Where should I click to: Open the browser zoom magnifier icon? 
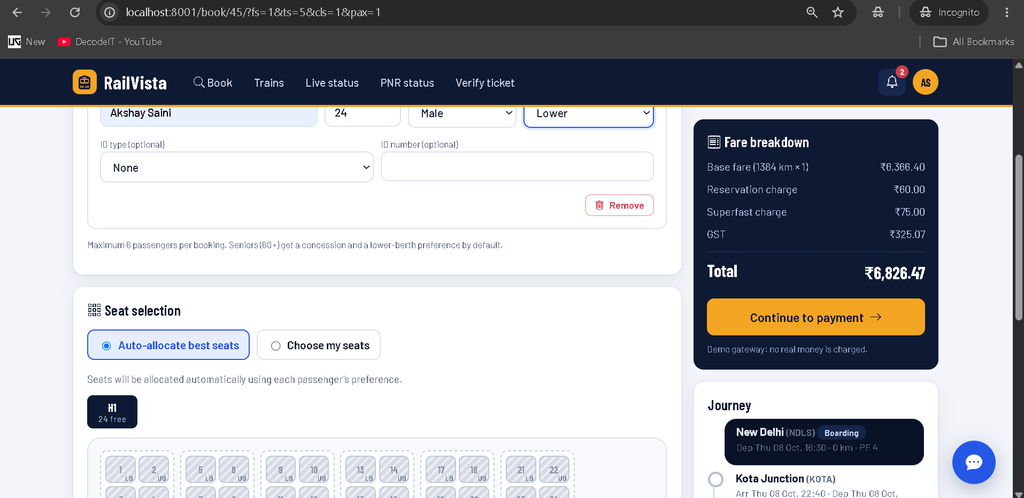tap(812, 12)
